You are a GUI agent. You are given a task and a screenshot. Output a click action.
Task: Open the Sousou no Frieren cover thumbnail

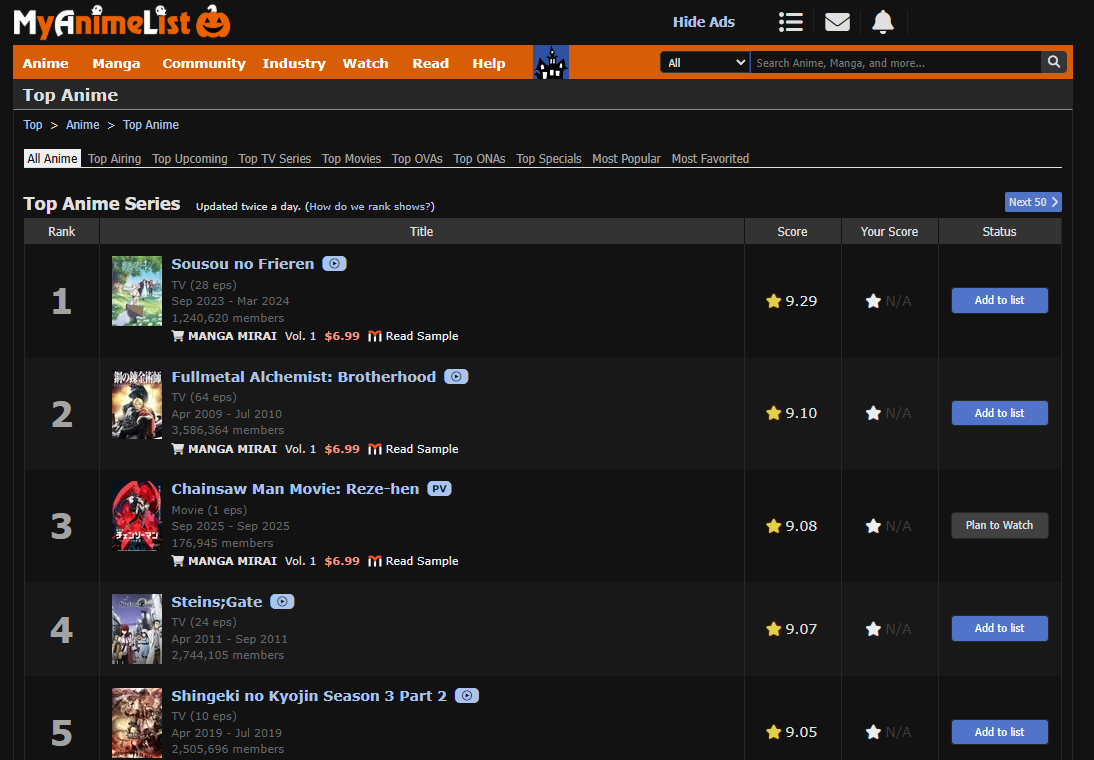tap(137, 291)
